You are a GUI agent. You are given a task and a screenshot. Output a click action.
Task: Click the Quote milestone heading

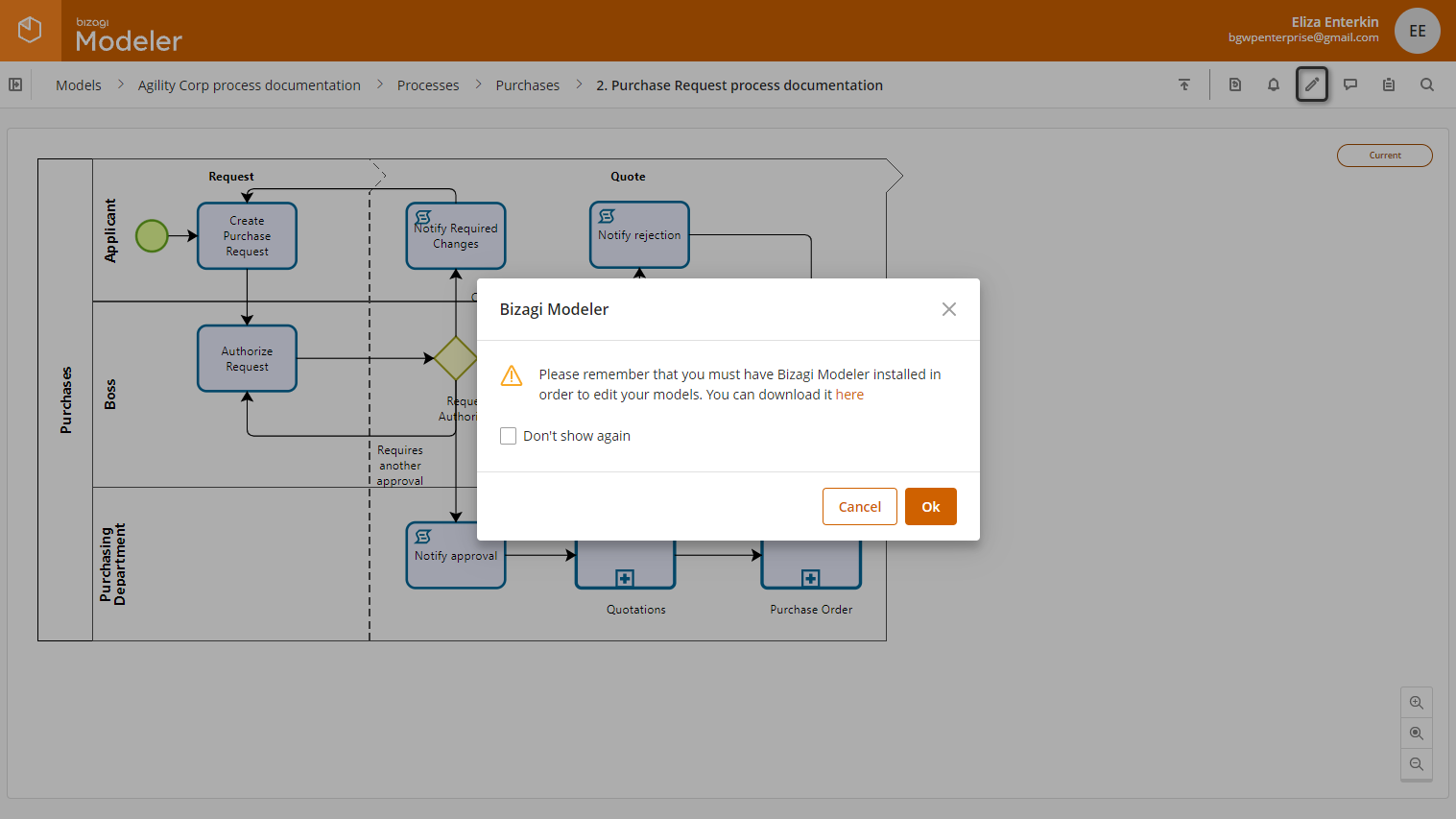tap(628, 177)
